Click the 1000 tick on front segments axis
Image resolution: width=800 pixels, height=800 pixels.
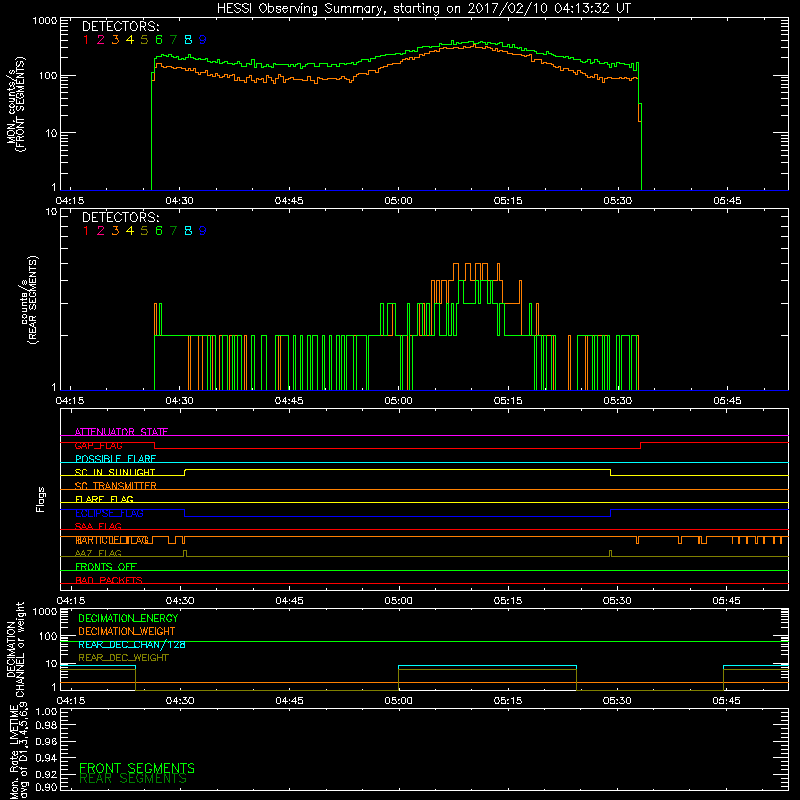point(44,21)
